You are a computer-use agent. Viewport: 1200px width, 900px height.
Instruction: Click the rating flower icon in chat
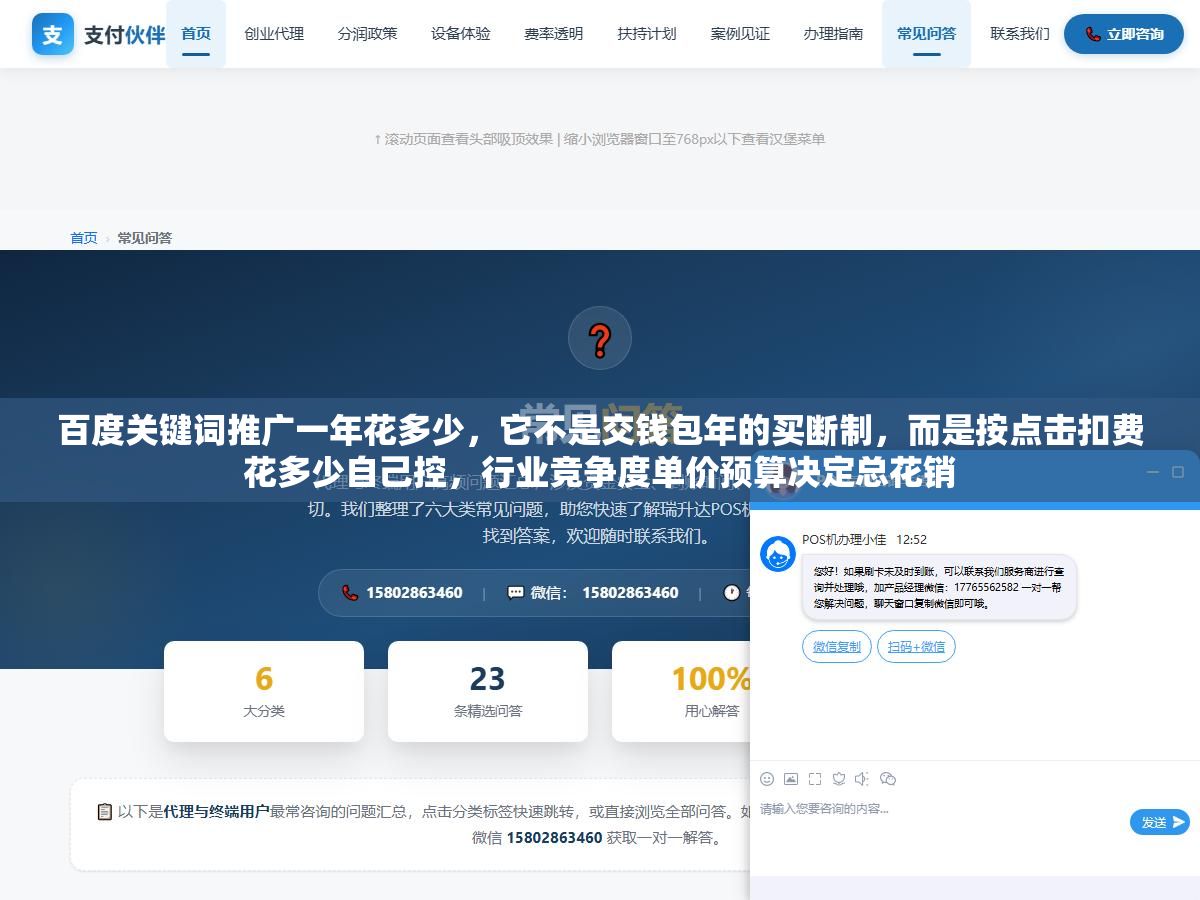coord(839,779)
